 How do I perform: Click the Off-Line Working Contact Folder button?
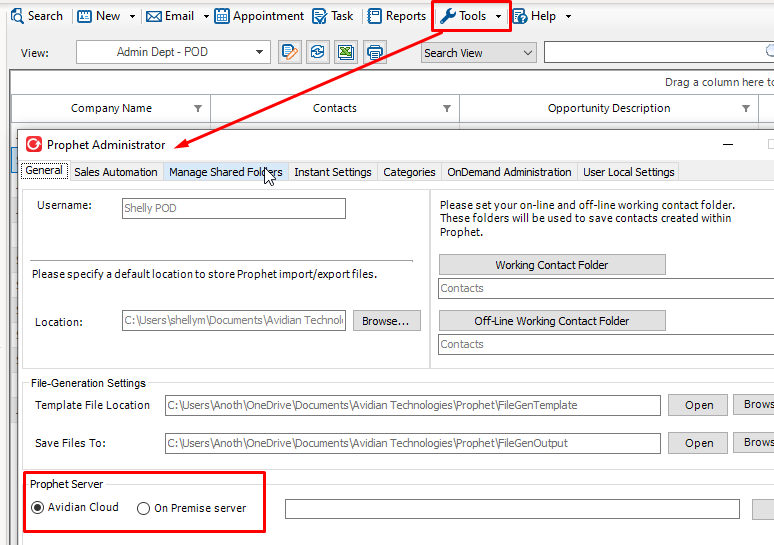[x=552, y=321]
